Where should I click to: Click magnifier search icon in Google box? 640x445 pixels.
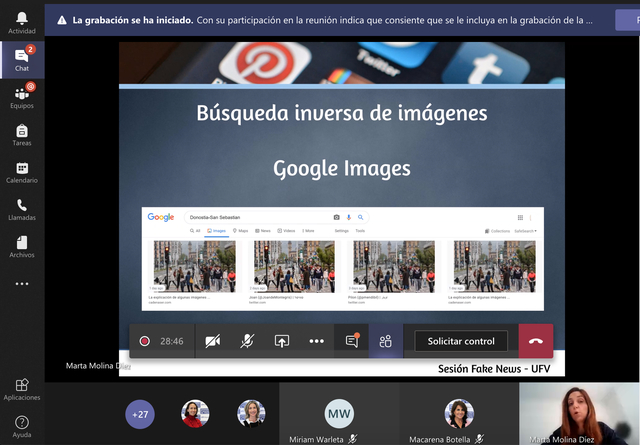pos(360,217)
